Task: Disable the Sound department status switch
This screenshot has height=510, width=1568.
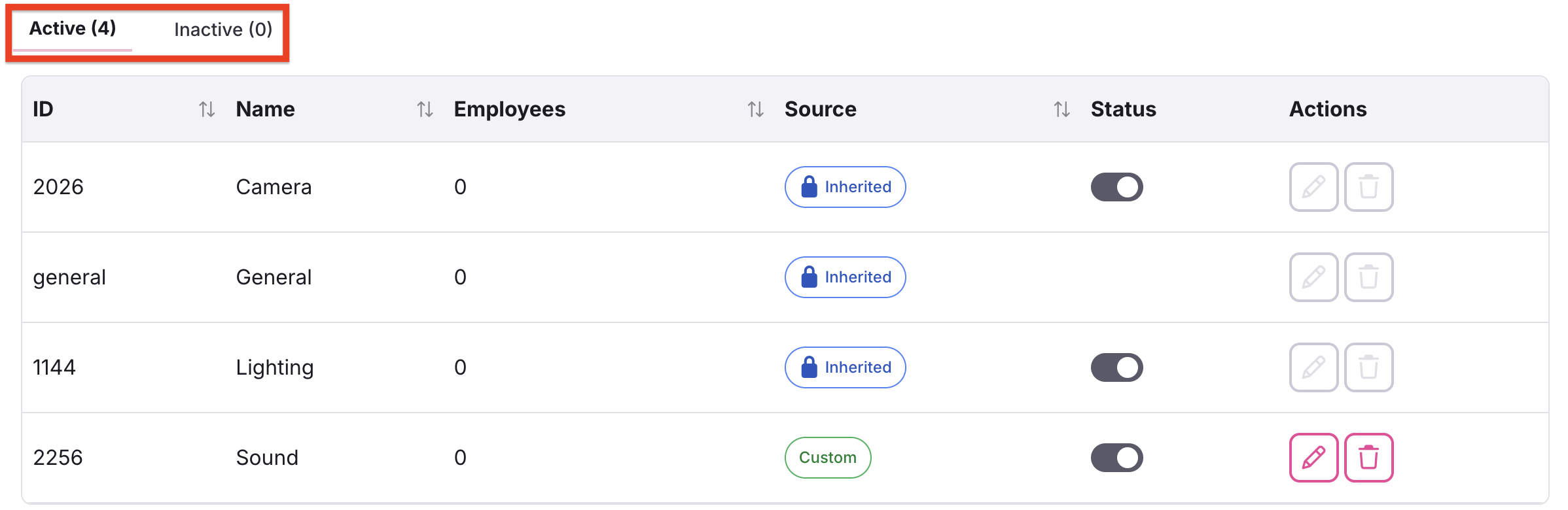Action: (x=1116, y=458)
